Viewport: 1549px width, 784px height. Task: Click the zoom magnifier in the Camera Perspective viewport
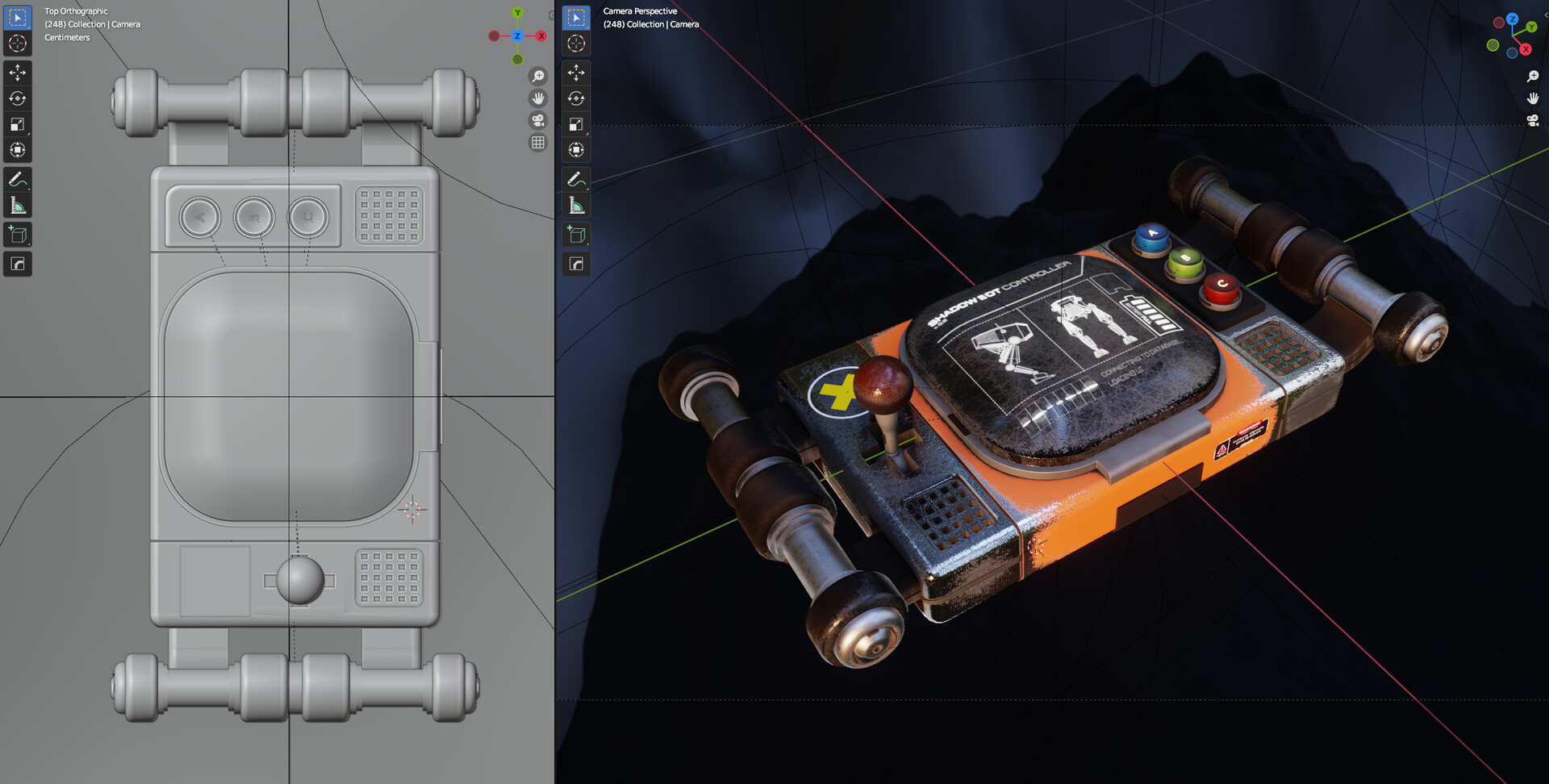click(1533, 77)
